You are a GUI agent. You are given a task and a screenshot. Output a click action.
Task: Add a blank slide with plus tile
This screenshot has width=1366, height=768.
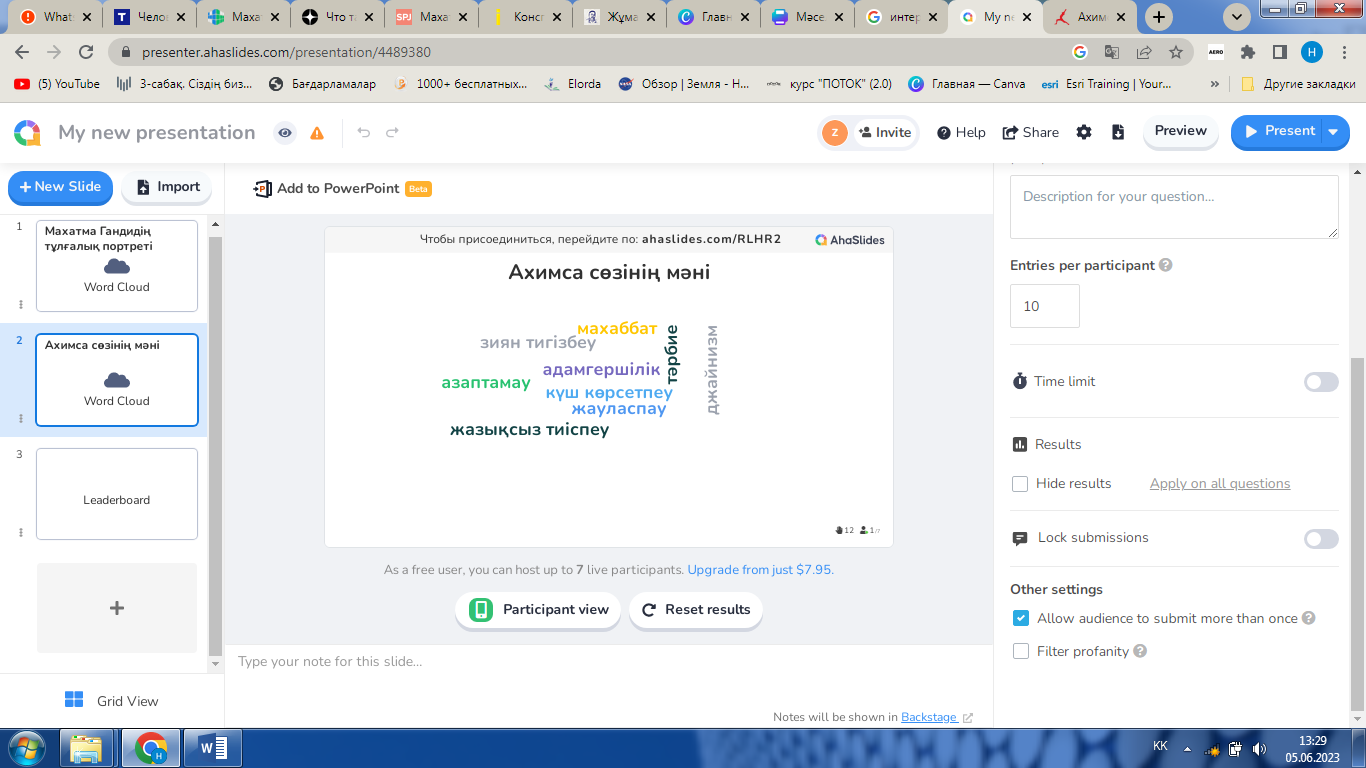tap(117, 608)
